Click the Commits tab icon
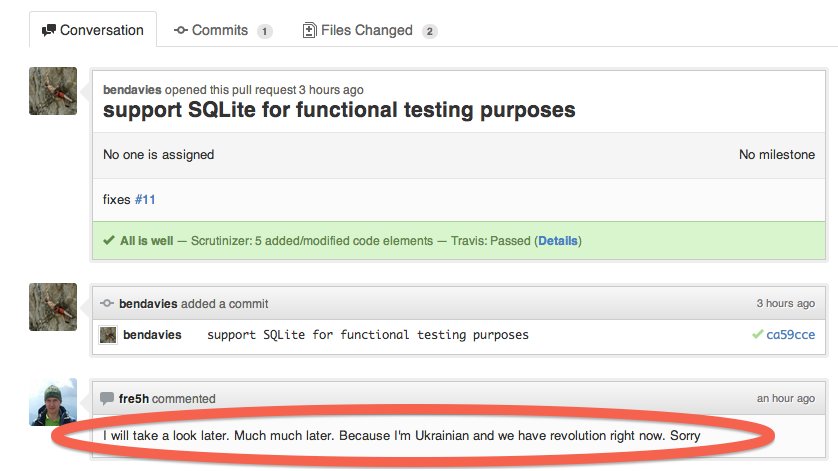This screenshot has height=471, width=838. tap(181, 30)
